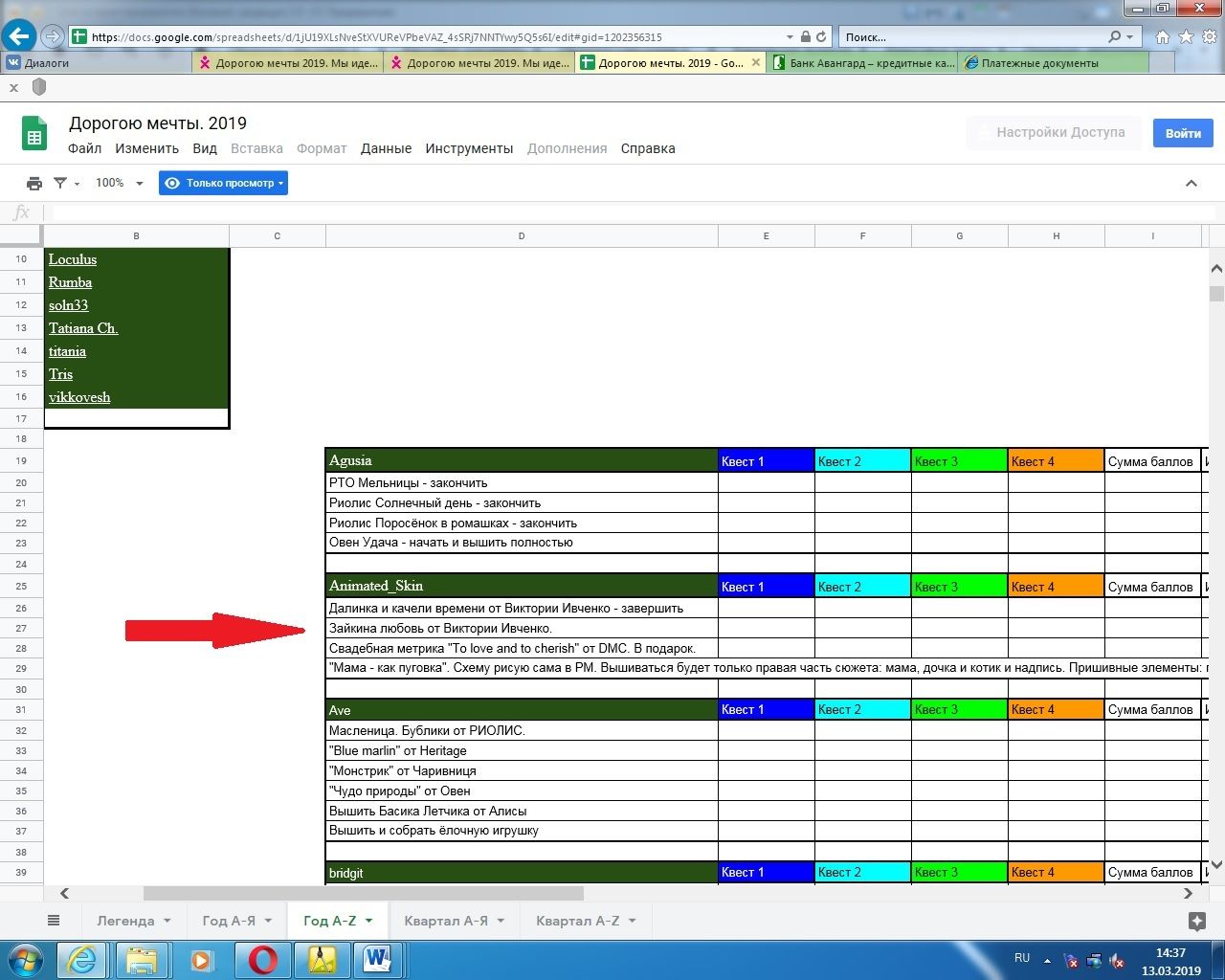
Task: Click the blue Войти button
Action: tap(1182, 133)
